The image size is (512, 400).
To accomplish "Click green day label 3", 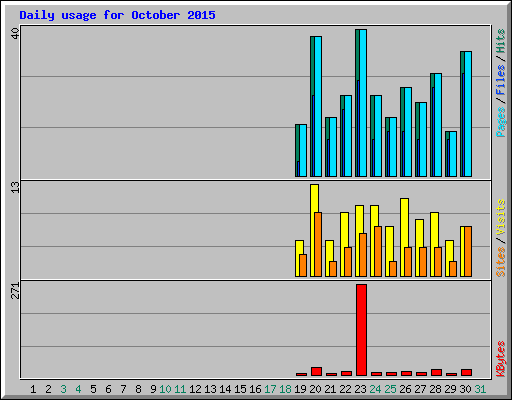I will coord(63,389).
